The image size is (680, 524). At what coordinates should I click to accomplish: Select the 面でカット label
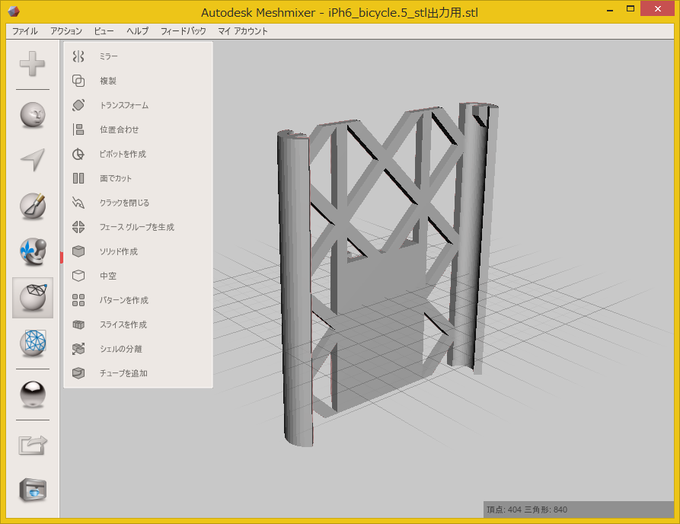coord(115,178)
